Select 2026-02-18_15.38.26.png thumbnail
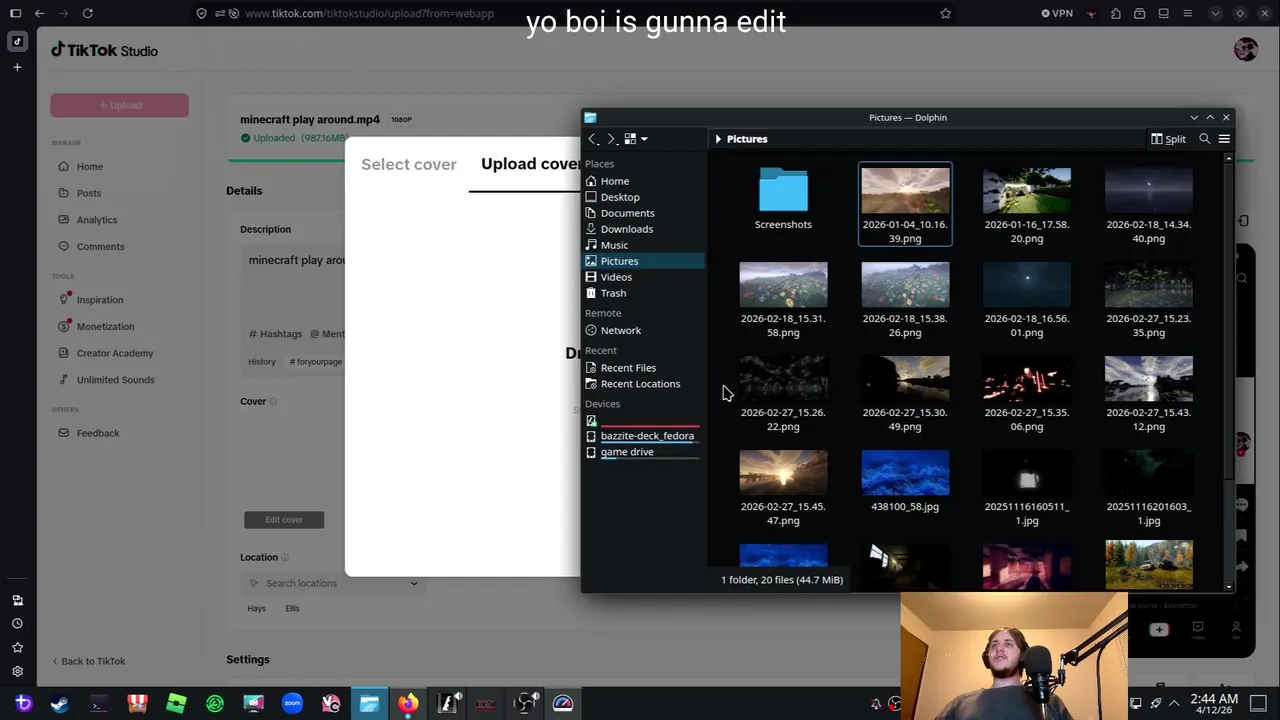 click(x=905, y=285)
